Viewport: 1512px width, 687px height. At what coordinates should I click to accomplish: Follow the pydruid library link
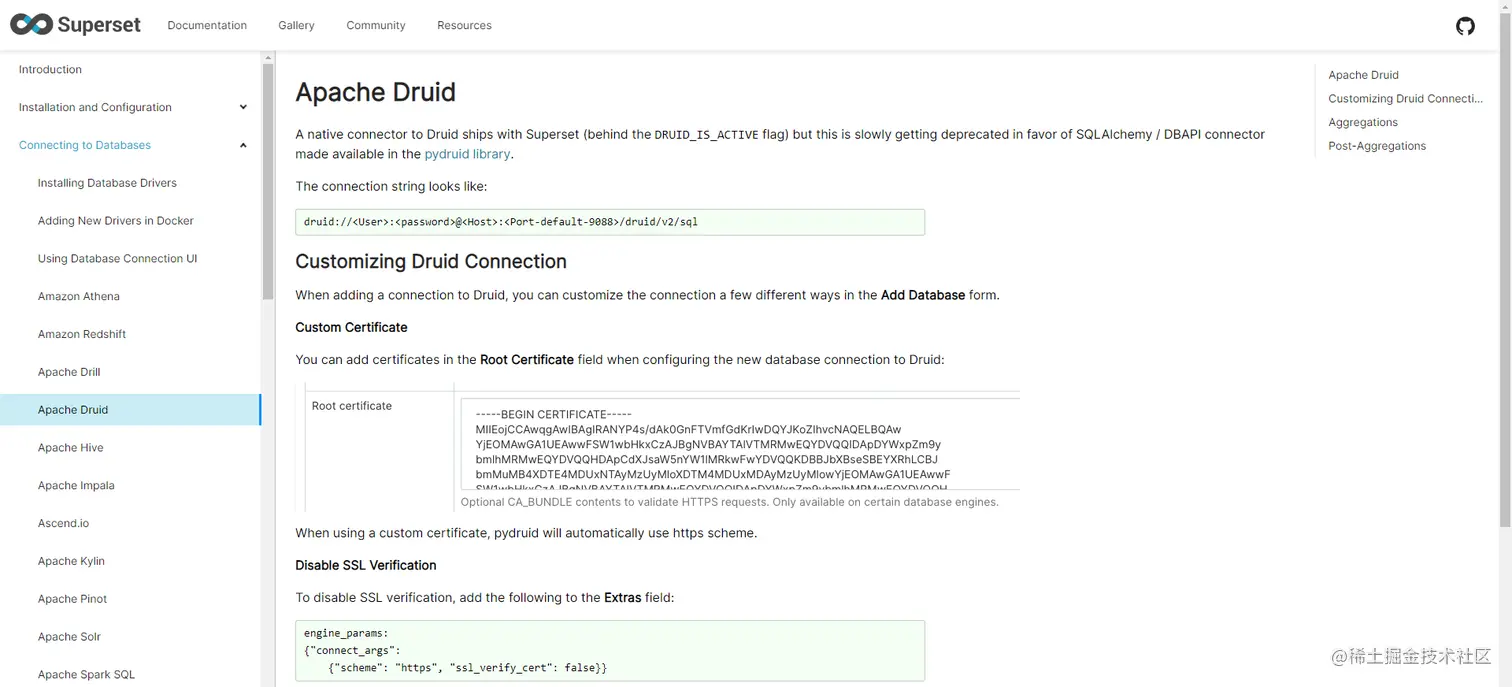click(x=467, y=154)
